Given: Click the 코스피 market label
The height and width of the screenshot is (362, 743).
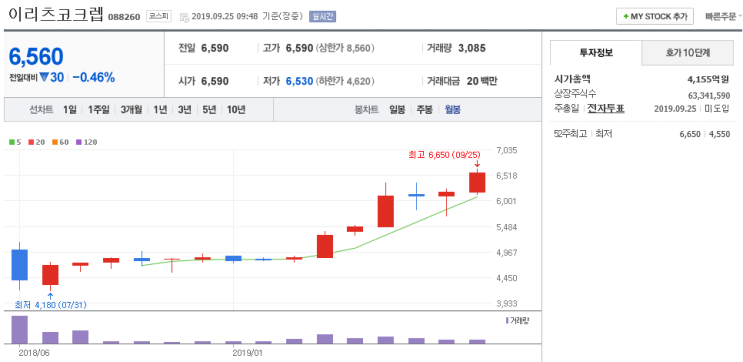Looking at the screenshot, I should [x=159, y=17].
